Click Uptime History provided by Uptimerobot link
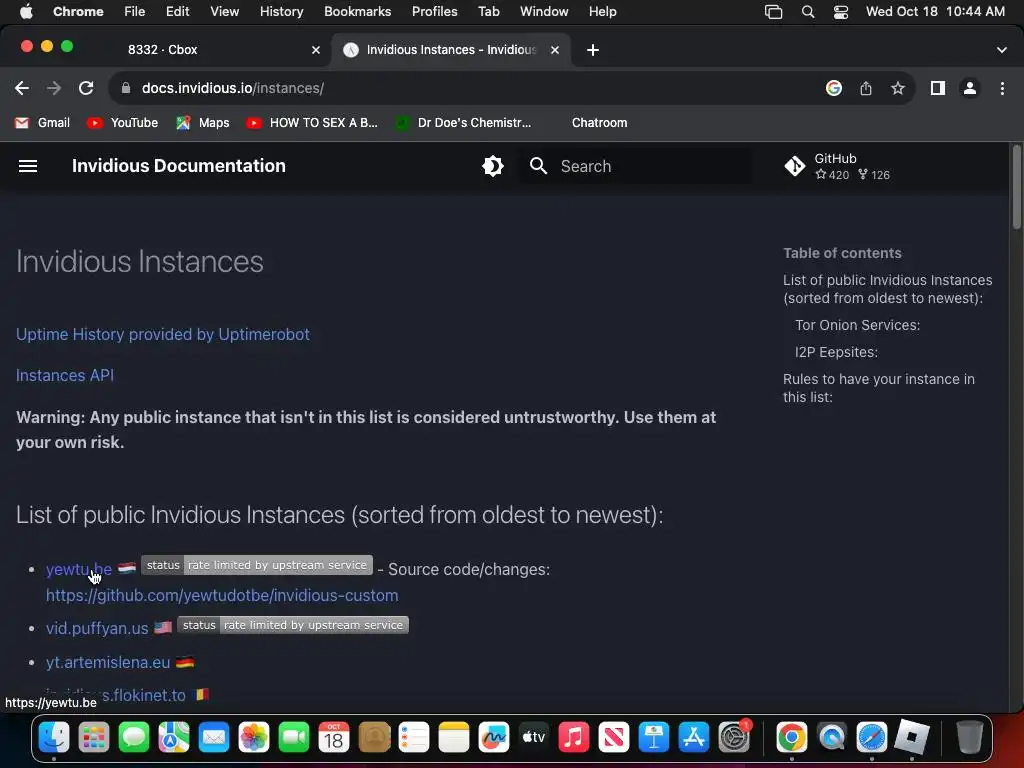 point(163,334)
